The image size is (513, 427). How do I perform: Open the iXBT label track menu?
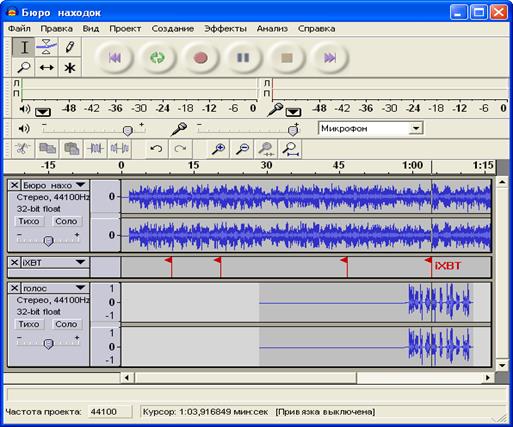coord(55,263)
